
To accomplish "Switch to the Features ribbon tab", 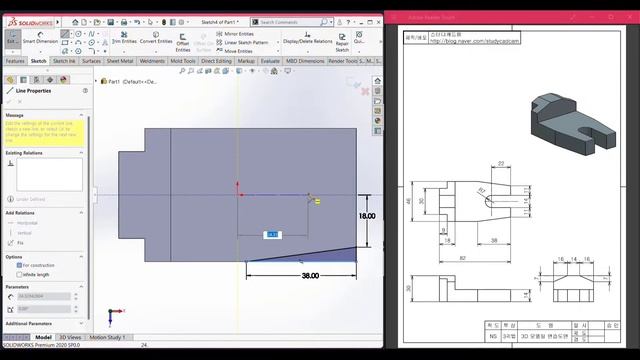I will point(15,61).
